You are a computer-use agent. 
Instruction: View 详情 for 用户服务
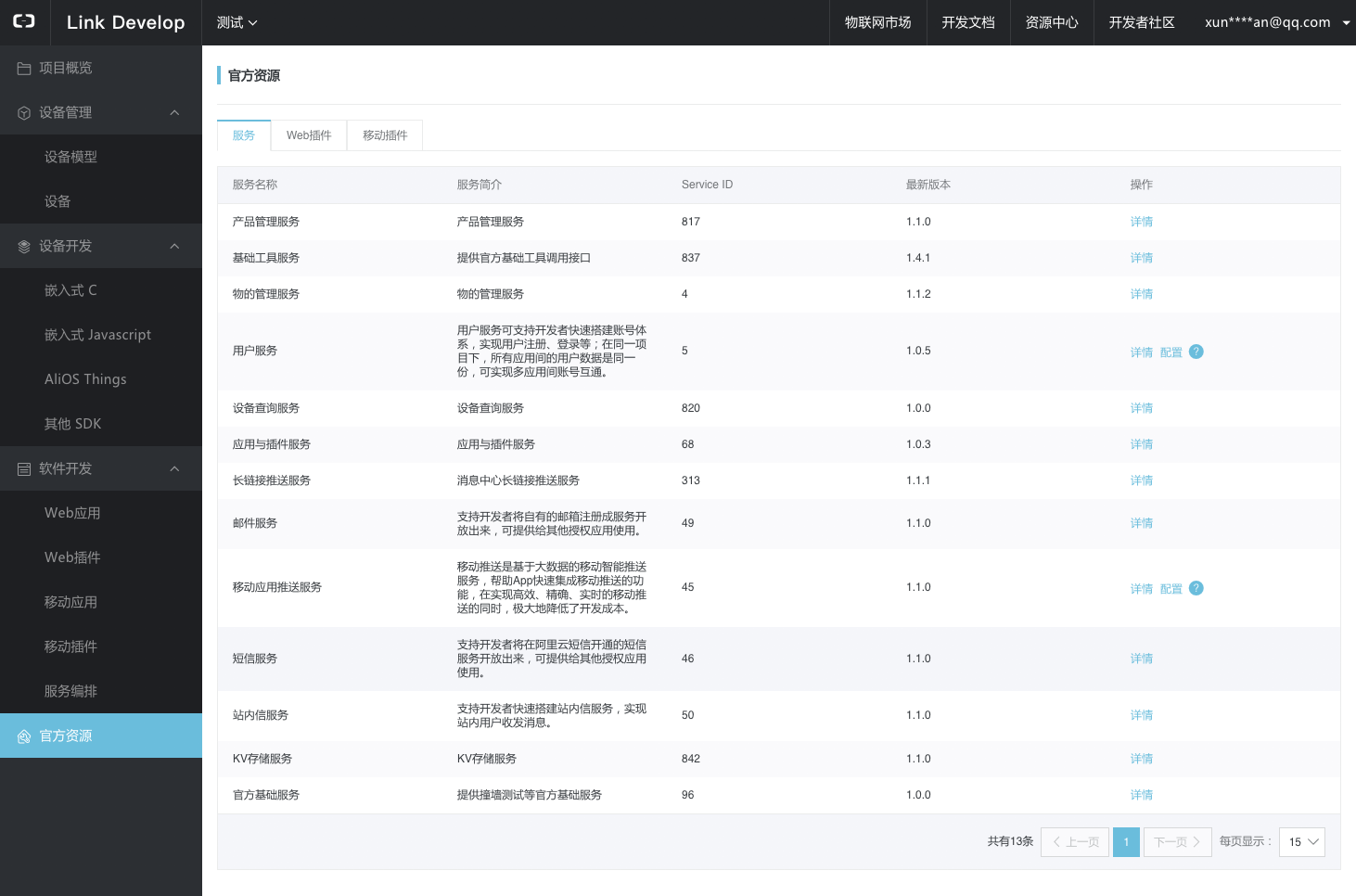[x=1142, y=352]
